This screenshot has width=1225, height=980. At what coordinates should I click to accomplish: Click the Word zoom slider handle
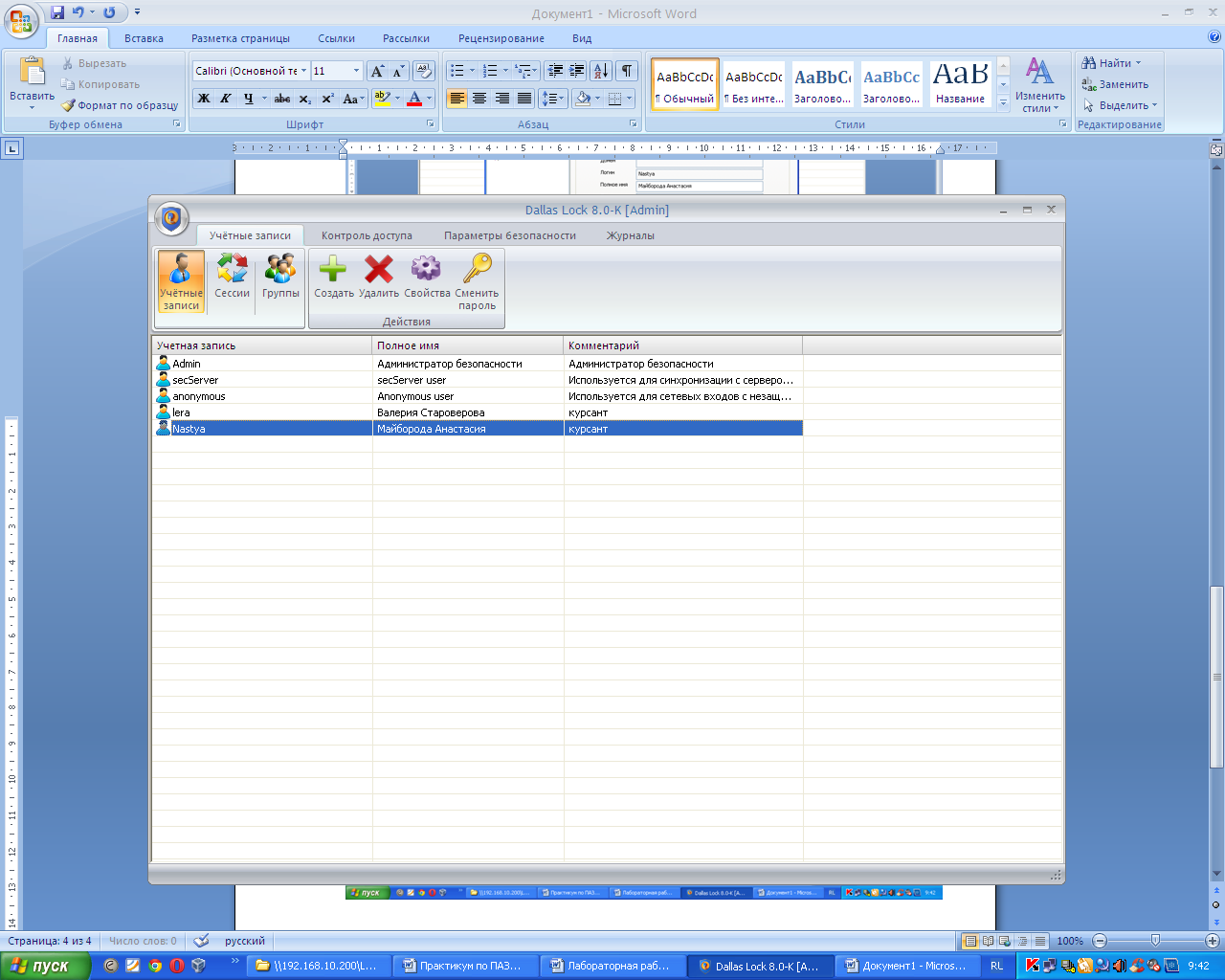(1155, 941)
